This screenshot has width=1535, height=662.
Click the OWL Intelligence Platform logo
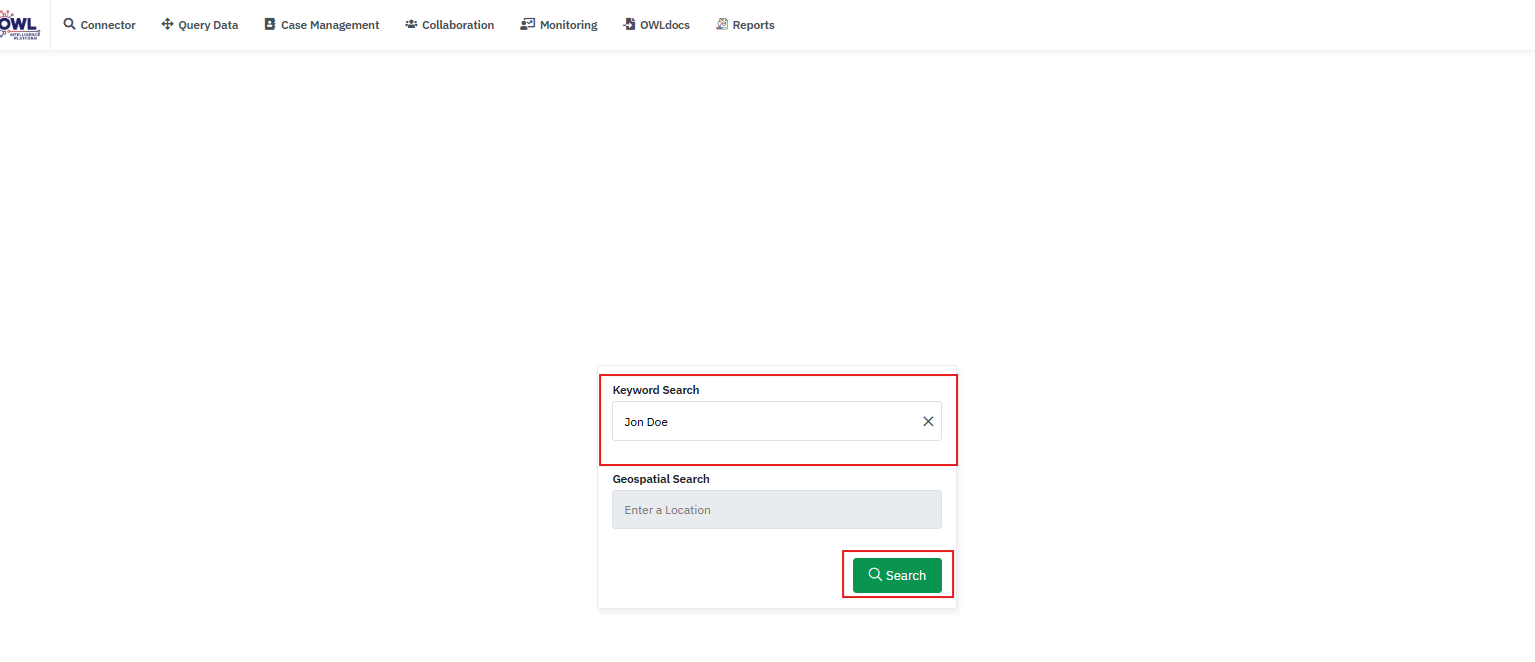20,24
